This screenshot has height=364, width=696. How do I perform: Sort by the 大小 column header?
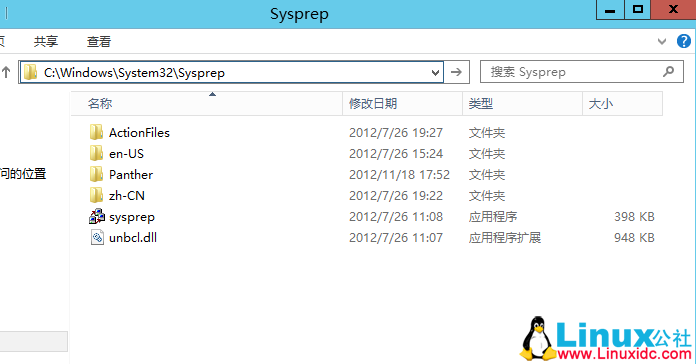click(622, 103)
